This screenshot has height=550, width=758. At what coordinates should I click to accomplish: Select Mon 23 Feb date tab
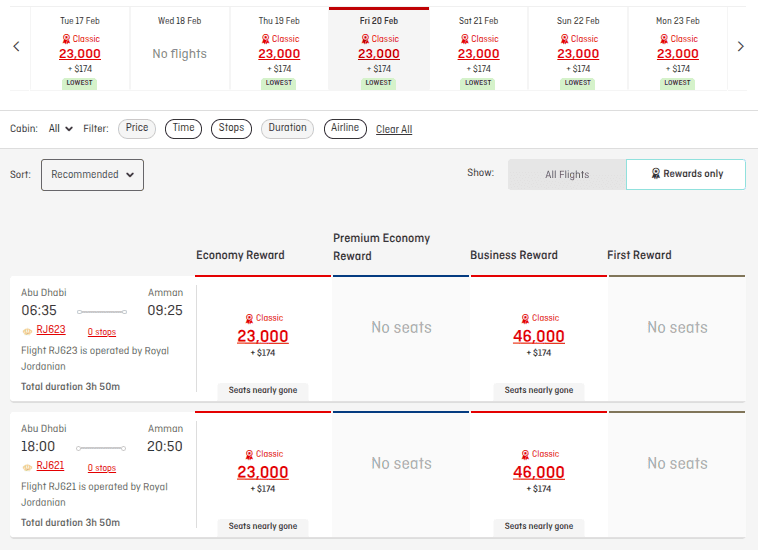(x=677, y=49)
